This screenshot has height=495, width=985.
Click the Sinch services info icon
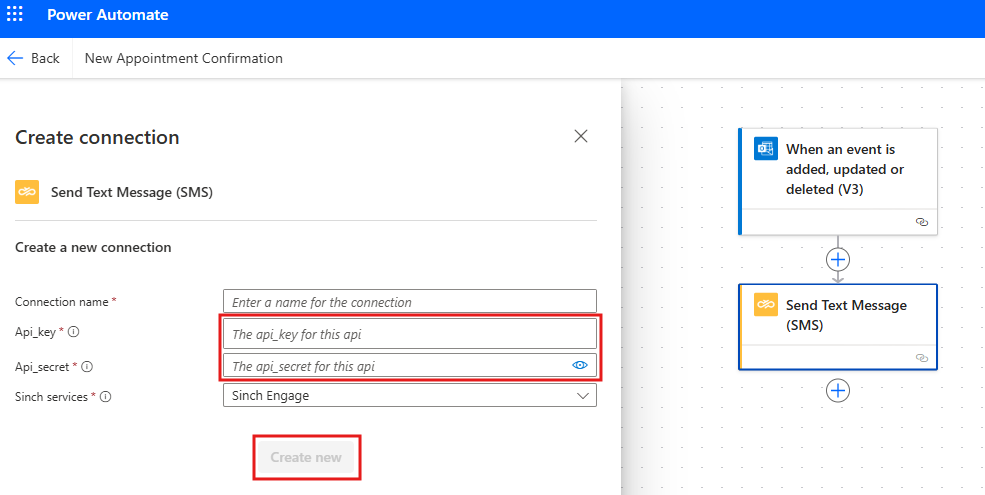click(106, 396)
